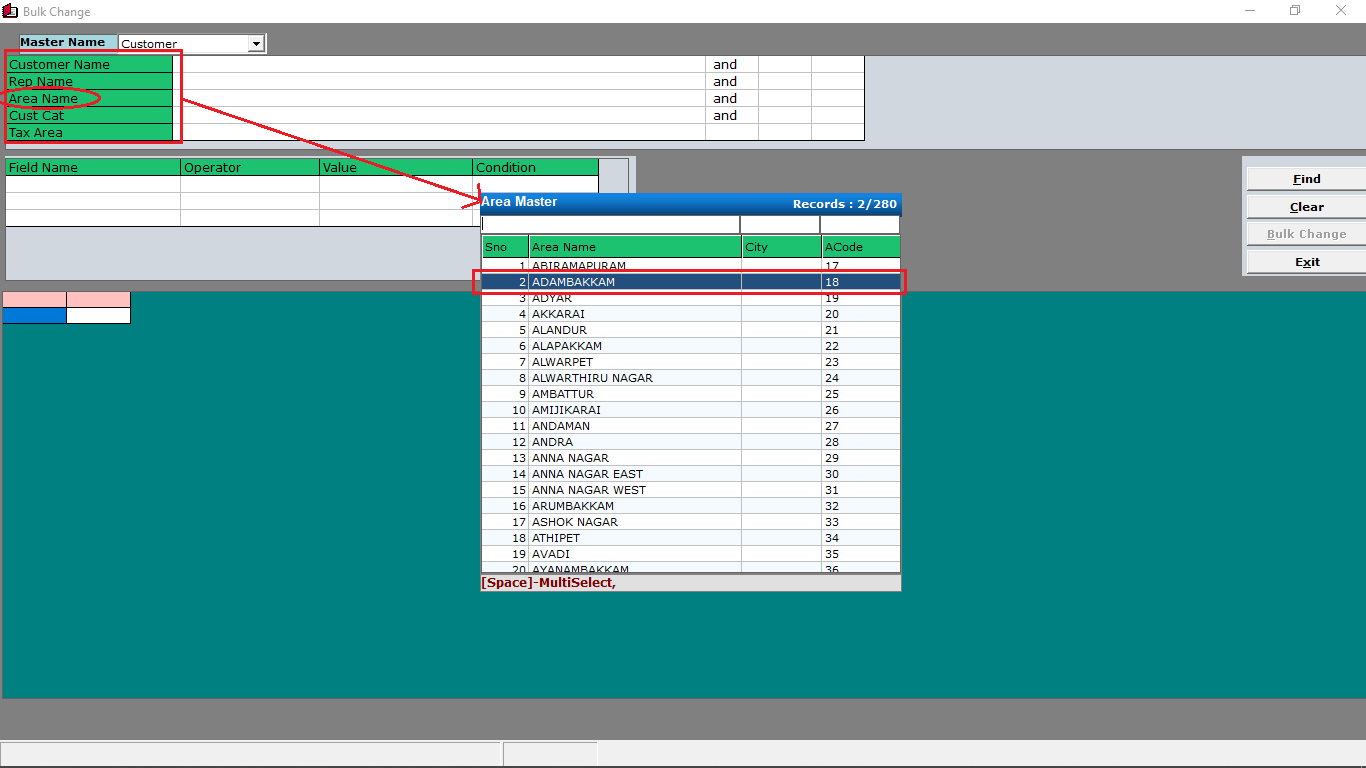Select AMBATTUR in the Area Master list
Screen dimensions: 1366x768
(x=691, y=394)
